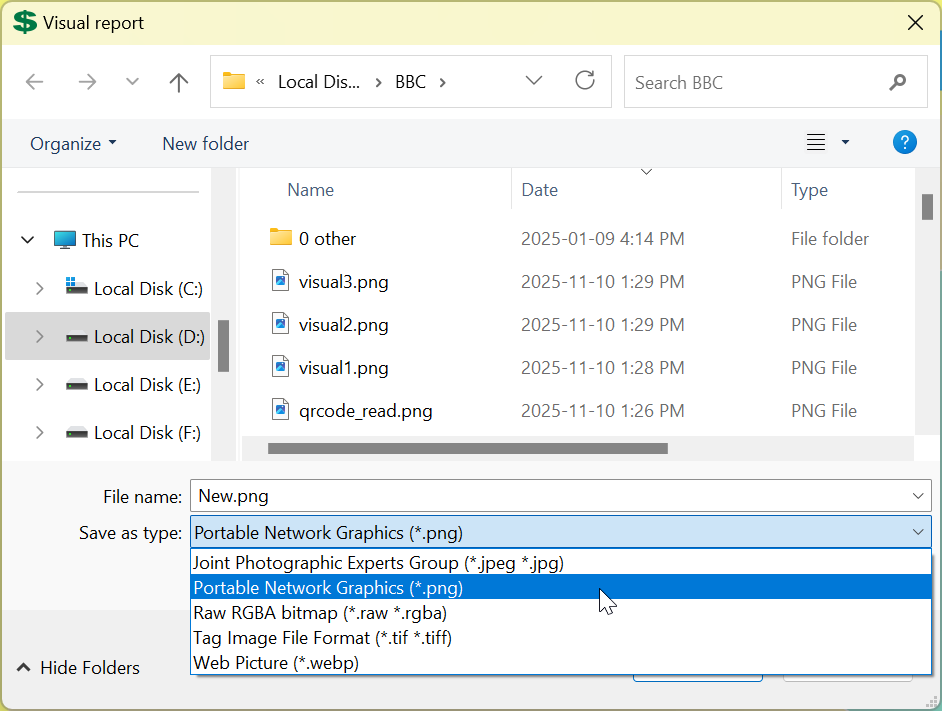Open the 0 other folder icon
The image size is (942, 711).
click(280, 238)
